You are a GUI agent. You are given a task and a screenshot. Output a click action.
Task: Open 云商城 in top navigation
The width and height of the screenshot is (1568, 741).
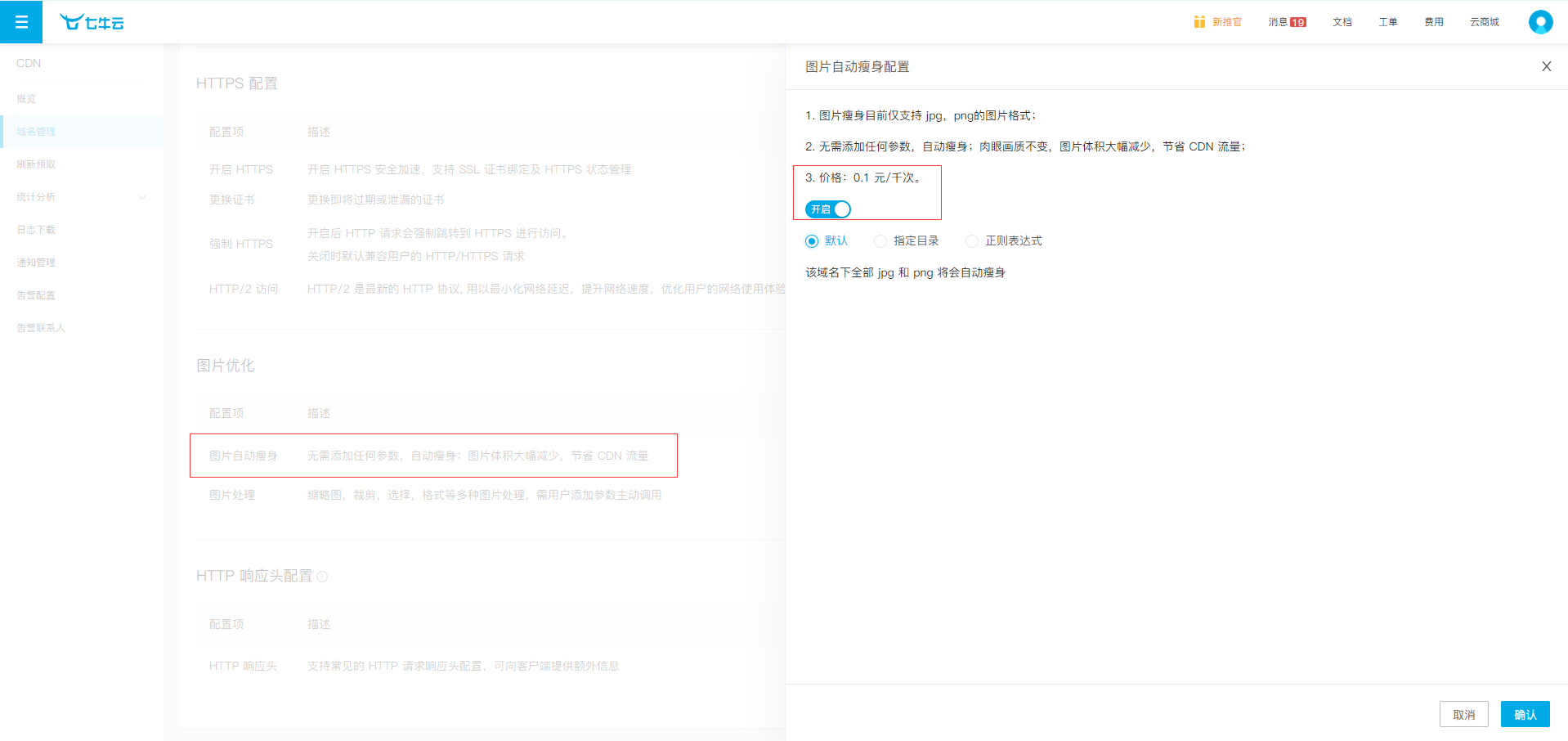(1484, 22)
